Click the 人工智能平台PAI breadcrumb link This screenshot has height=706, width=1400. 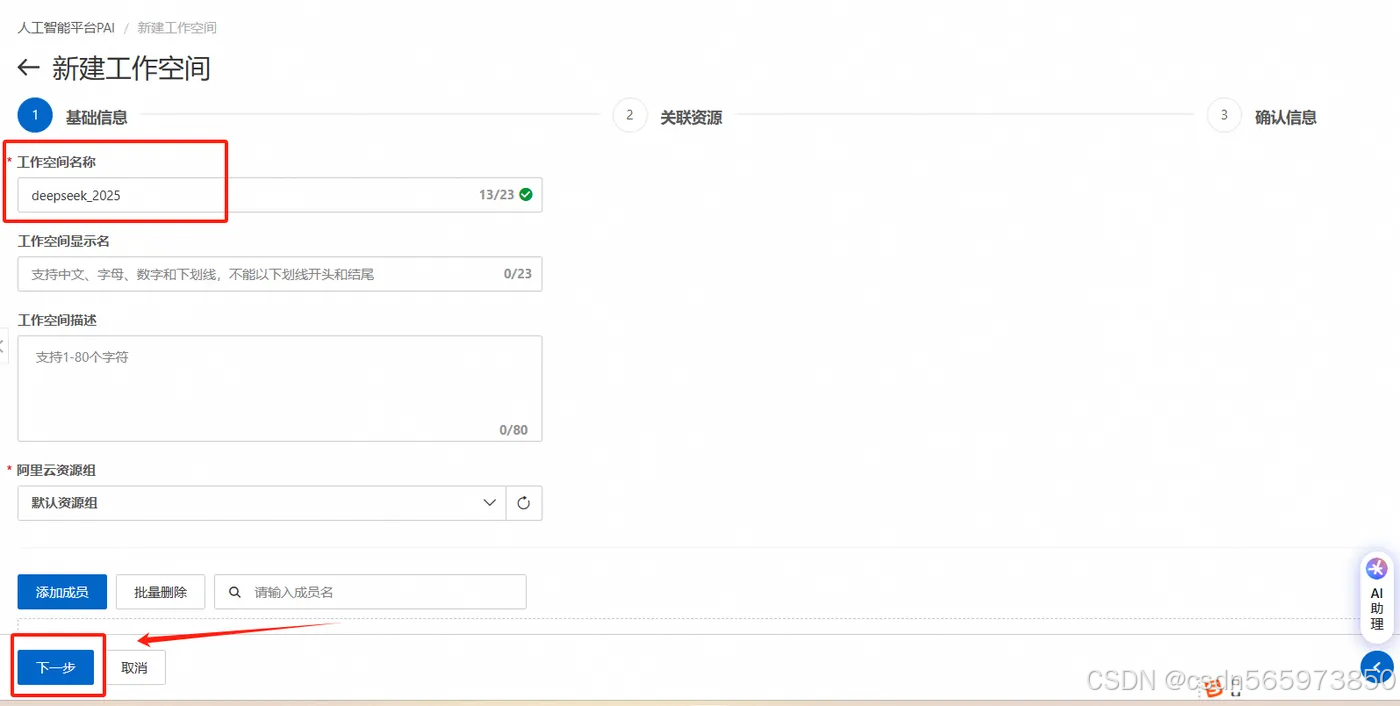pyautogui.click(x=66, y=28)
